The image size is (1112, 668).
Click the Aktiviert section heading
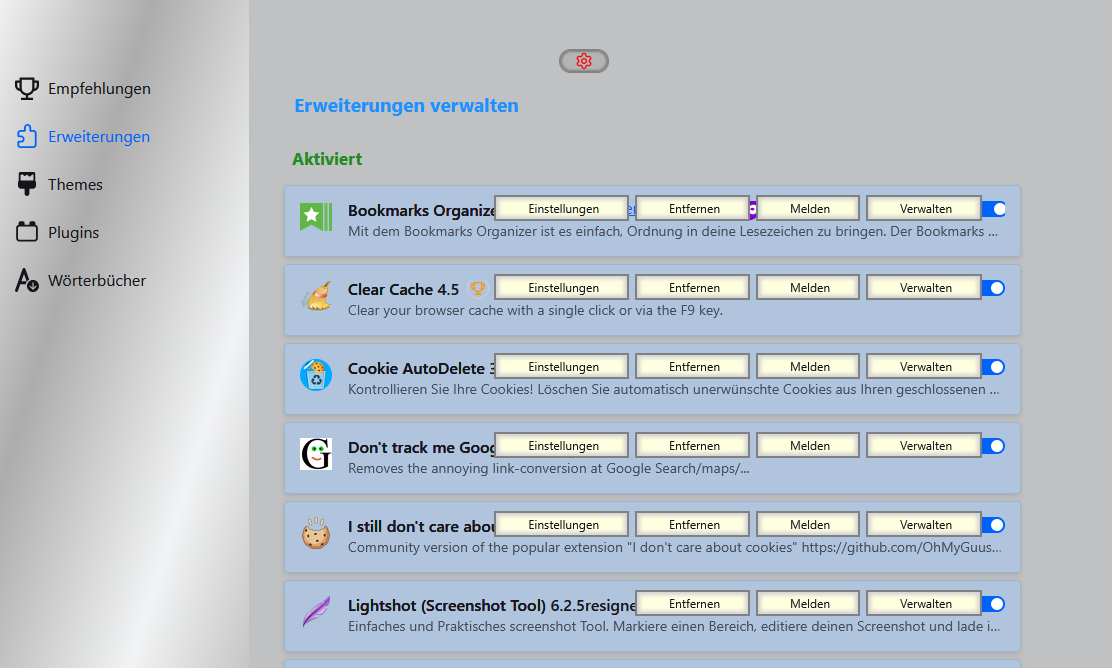point(327,159)
